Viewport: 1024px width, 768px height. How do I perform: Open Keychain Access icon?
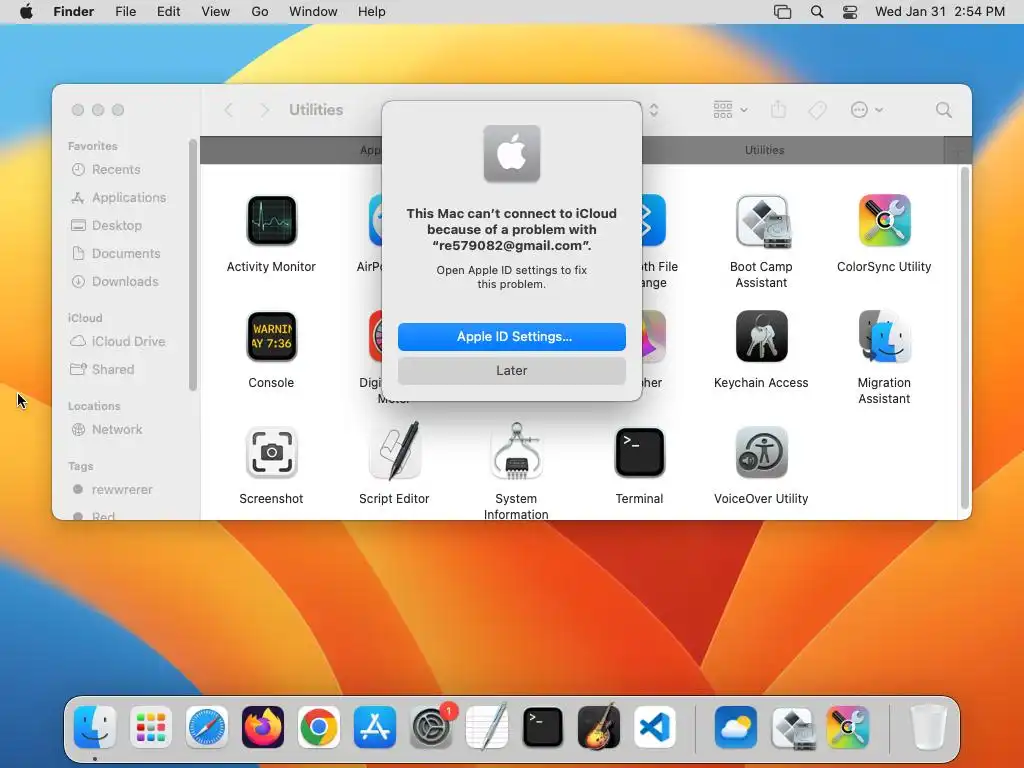point(761,336)
